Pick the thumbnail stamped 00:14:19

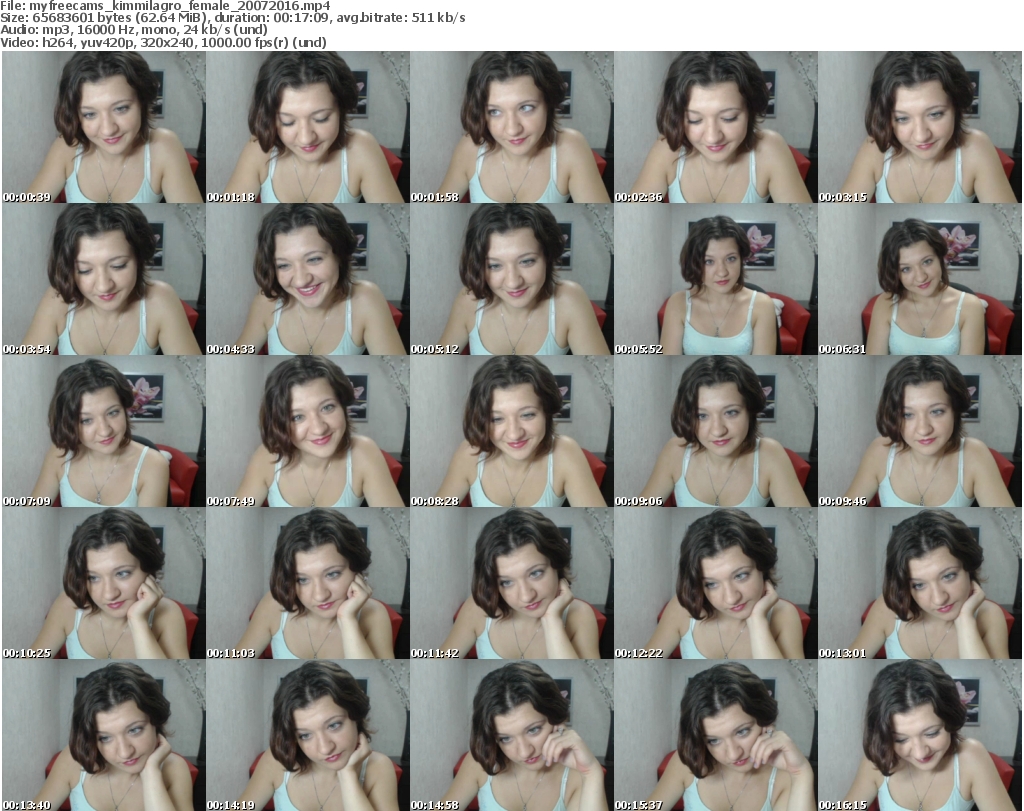308,735
